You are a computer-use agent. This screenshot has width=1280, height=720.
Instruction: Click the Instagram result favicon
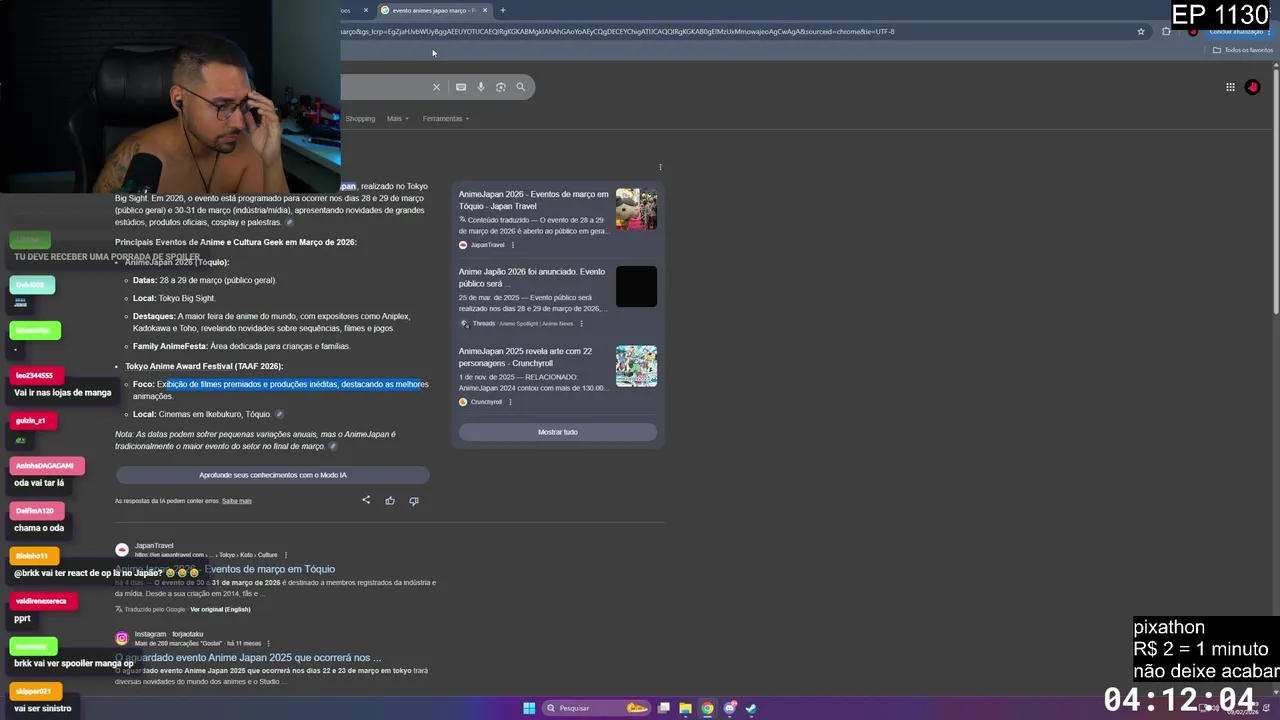122,638
